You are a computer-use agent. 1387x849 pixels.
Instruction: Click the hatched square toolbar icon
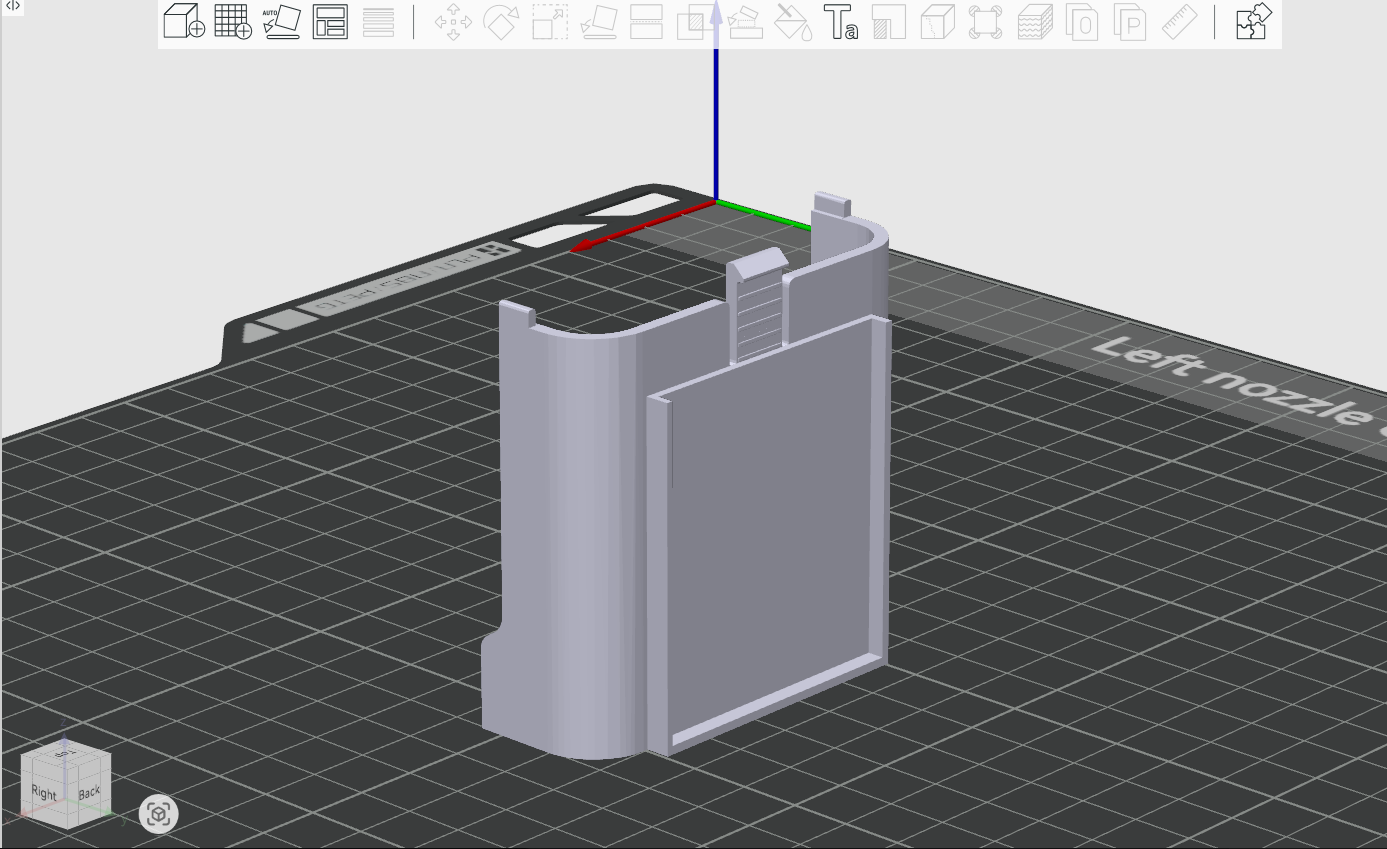889,22
